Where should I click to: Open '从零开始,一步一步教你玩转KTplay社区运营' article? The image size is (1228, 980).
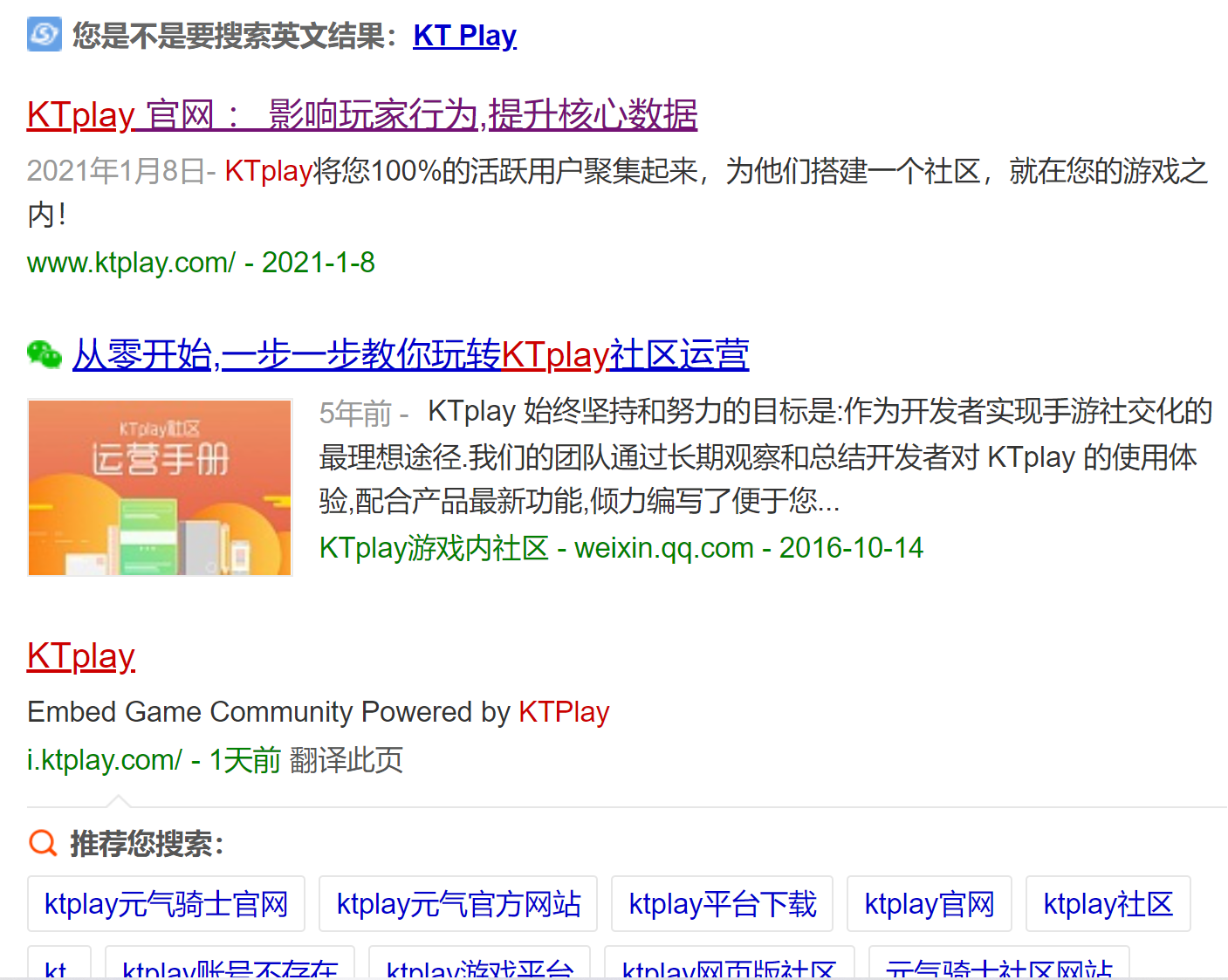point(410,354)
